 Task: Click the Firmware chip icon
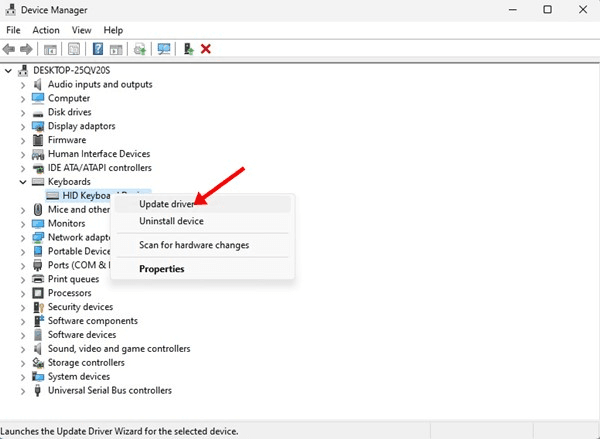[x=38, y=140]
